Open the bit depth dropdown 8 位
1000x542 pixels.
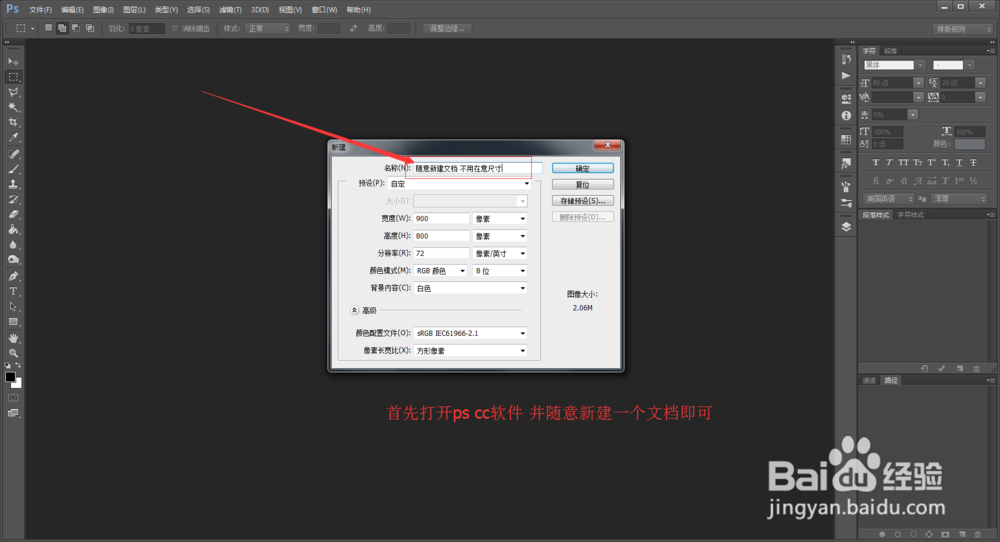(x=500, y=271)
